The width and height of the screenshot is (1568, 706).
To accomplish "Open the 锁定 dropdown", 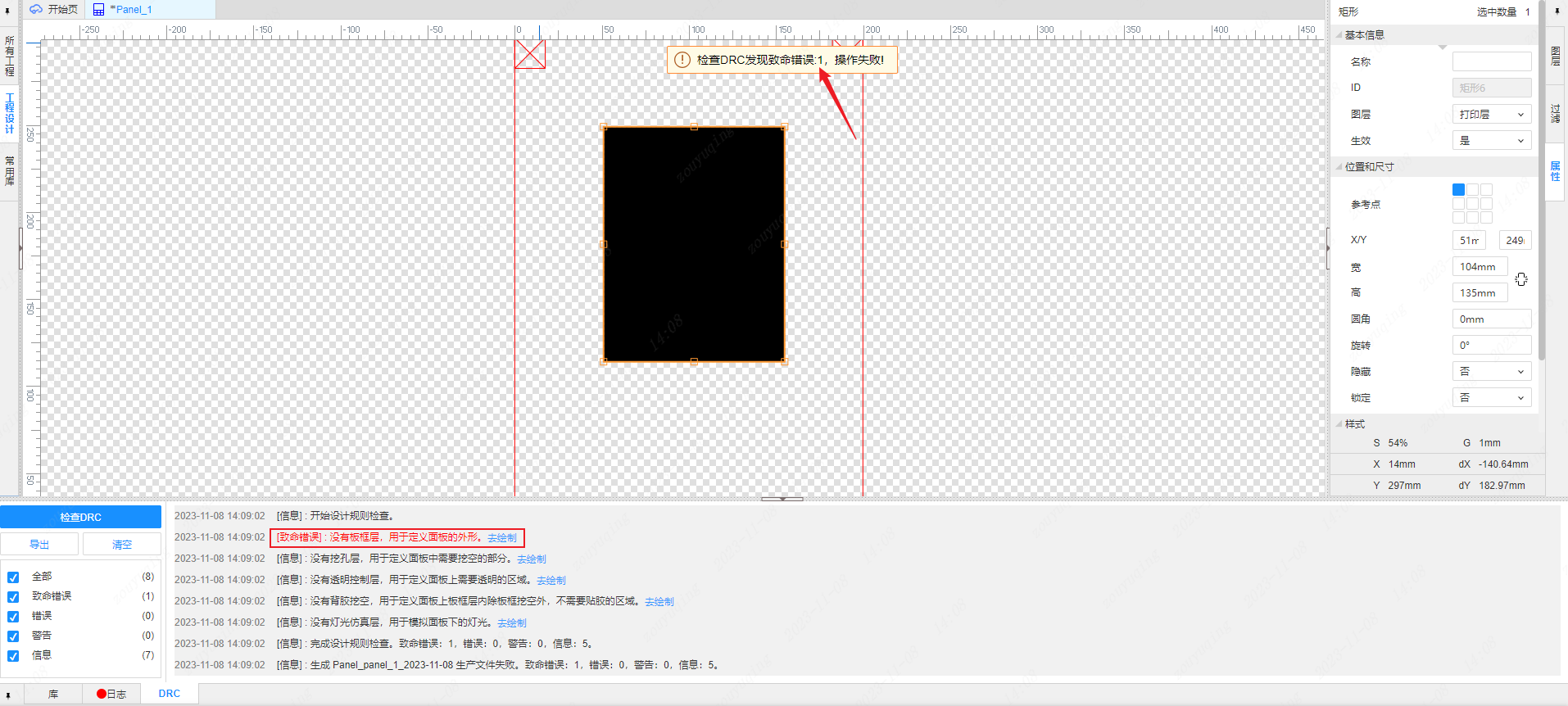I will (1492, 398).
